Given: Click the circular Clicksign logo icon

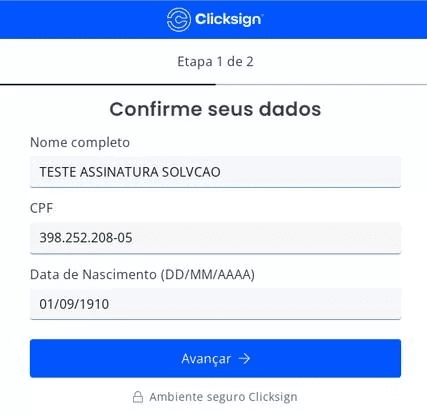Looking at the screenshot, I should coord(179,20).
